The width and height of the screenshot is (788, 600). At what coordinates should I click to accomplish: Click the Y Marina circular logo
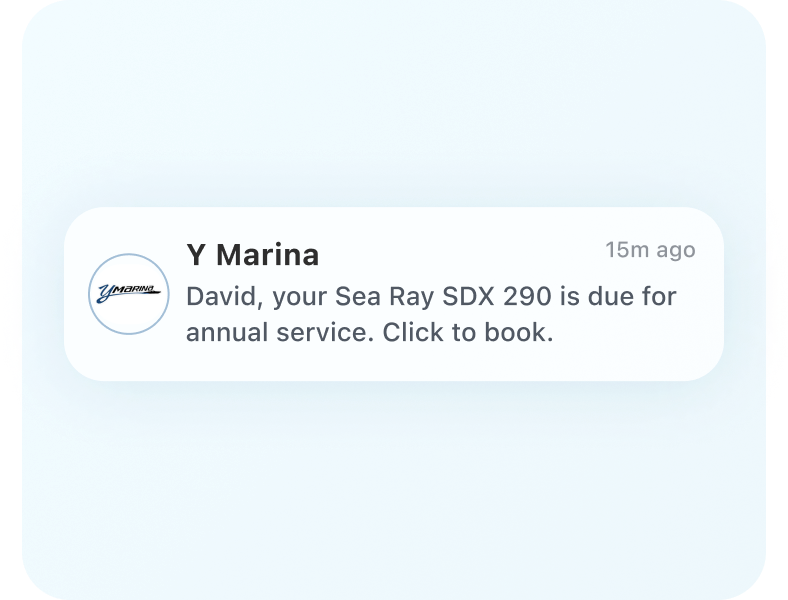[x=129, y=294]
